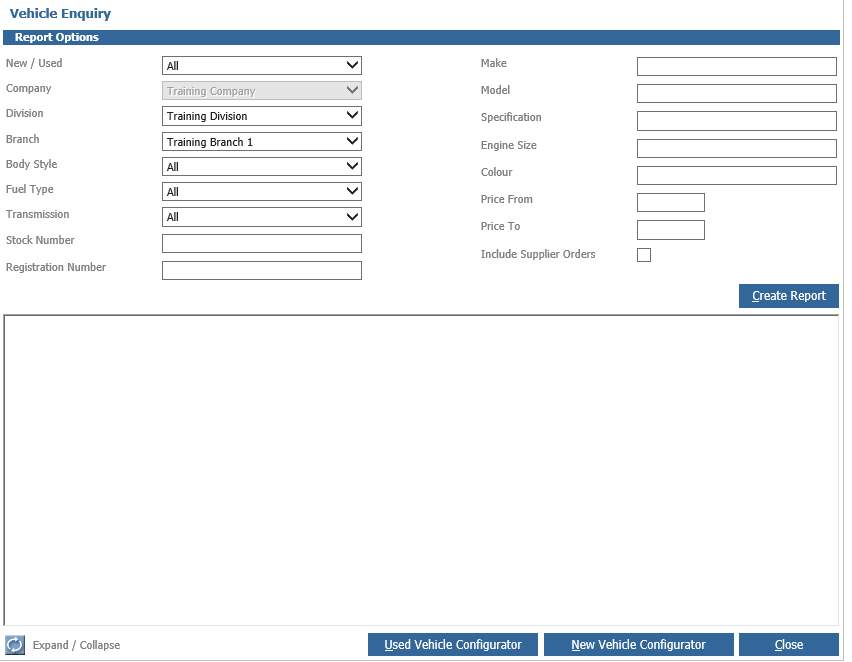Click the Expand / Collapse label
Screen dimensions: 852x662
coord(76,645)
